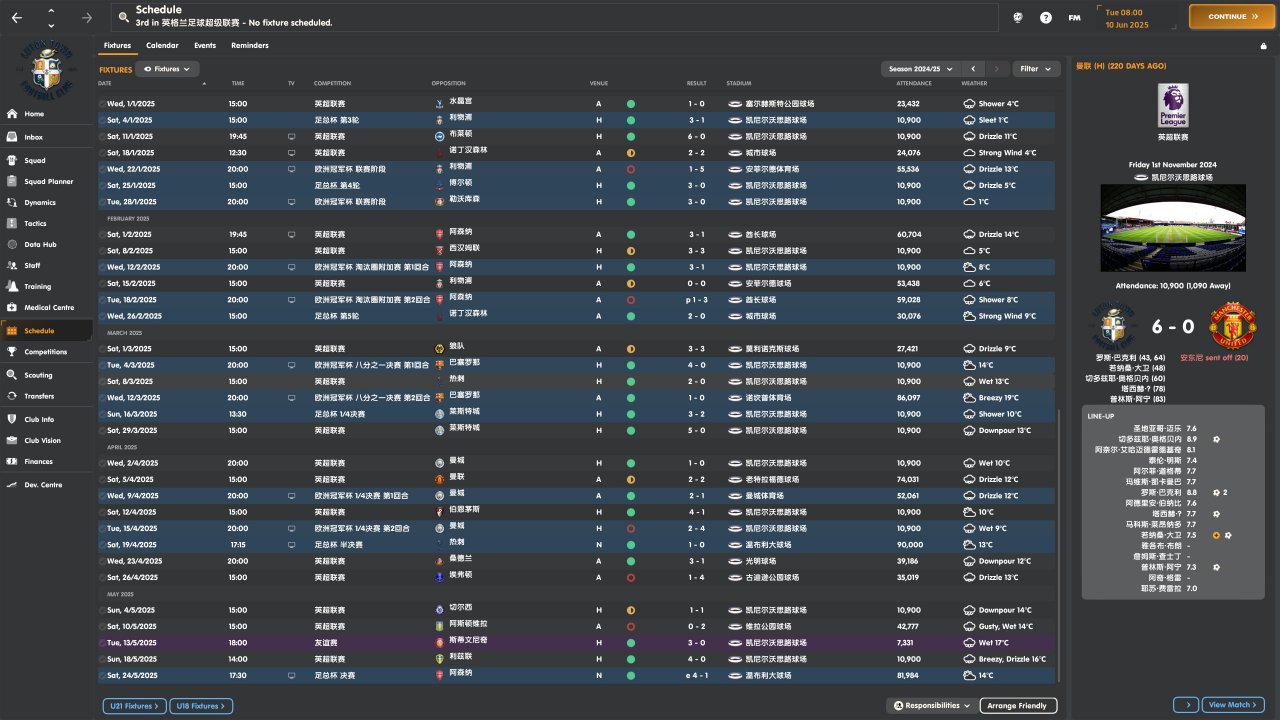Screen dimensions: 1280x720
Task: Go to the Tactics screen
Action: [35, 223]
